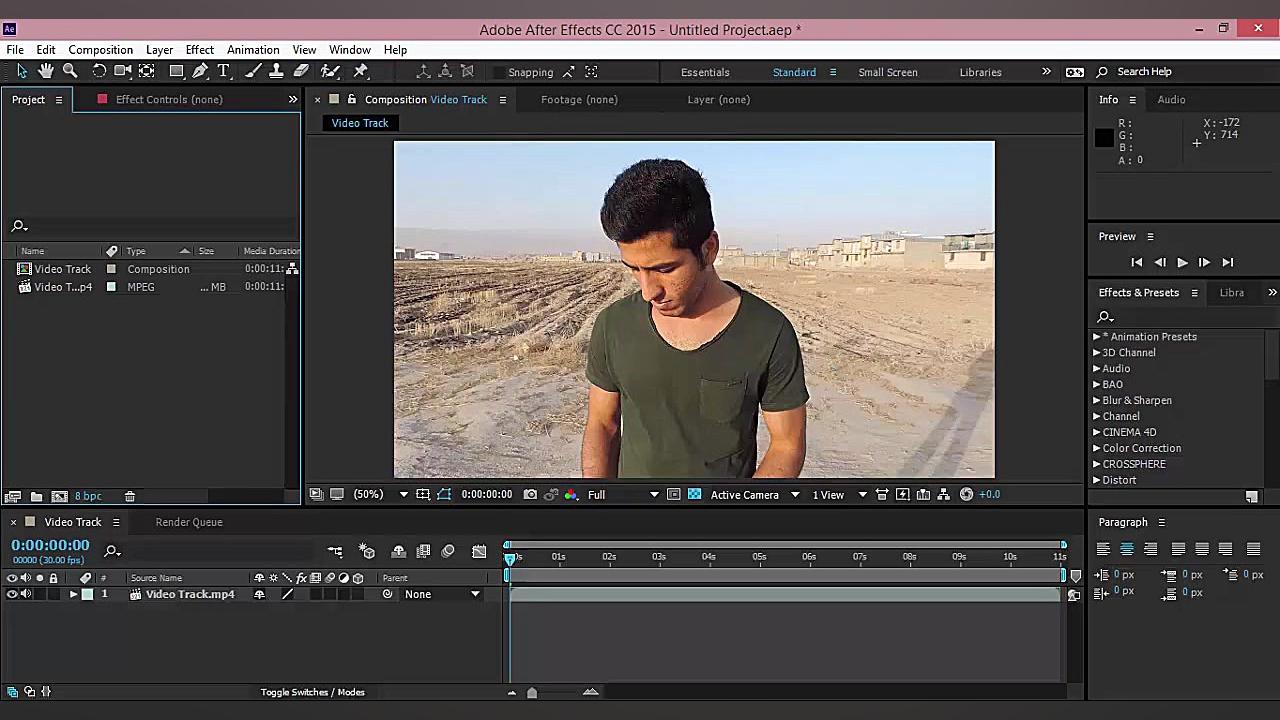Toggle the transparency grid
This screenshot has height=720, width=1280.
tap(694, 494)
